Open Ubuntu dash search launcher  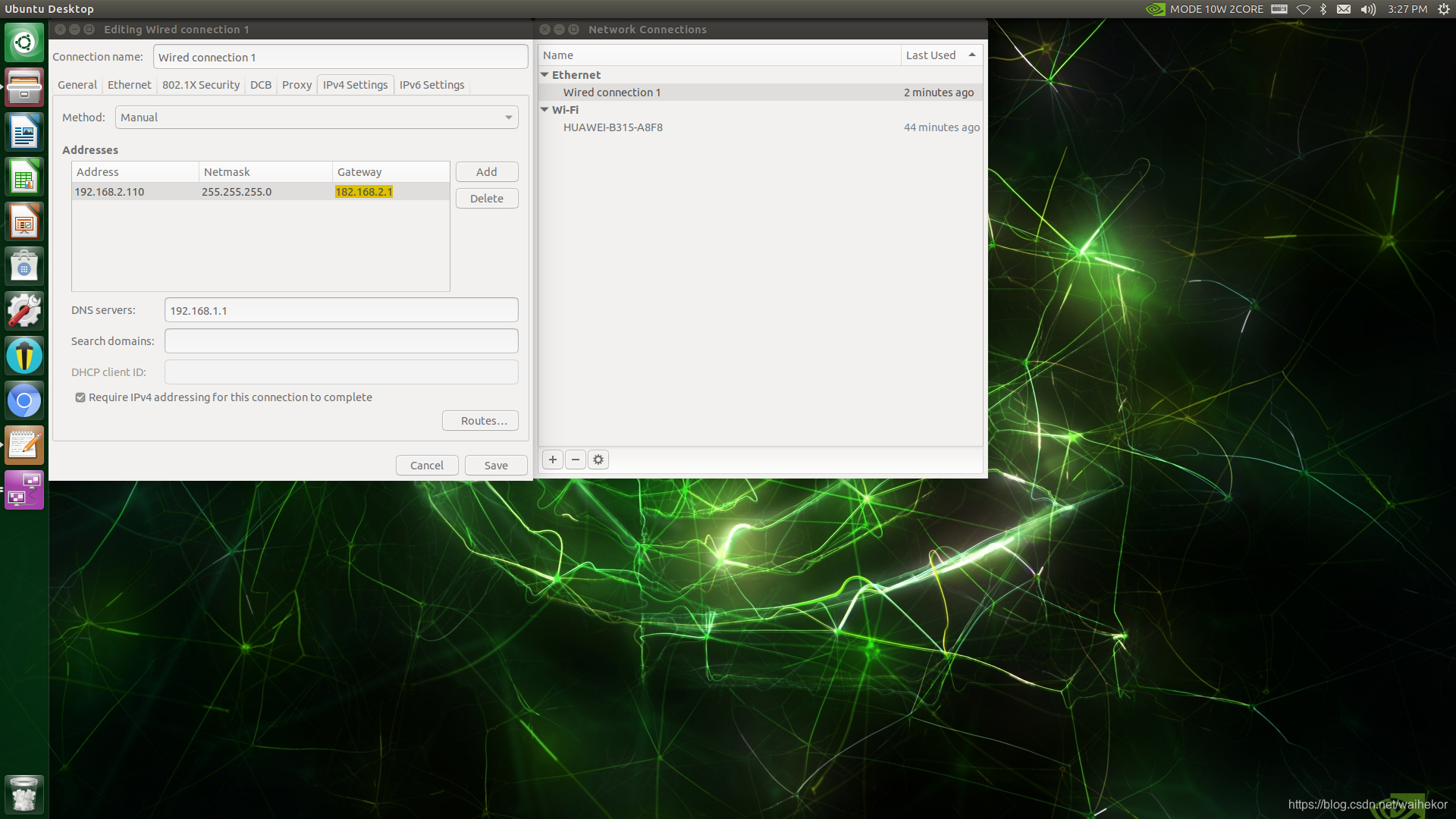tap(24, 42)
